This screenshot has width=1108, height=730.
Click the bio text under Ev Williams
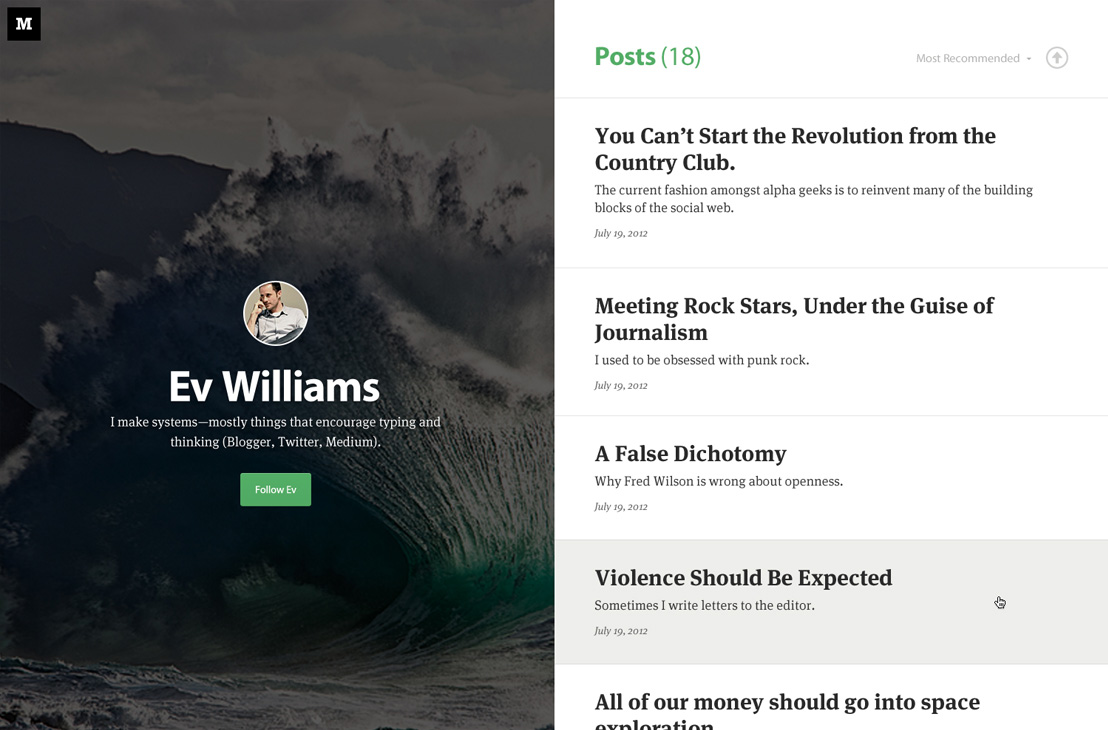[x=276, y=432]
